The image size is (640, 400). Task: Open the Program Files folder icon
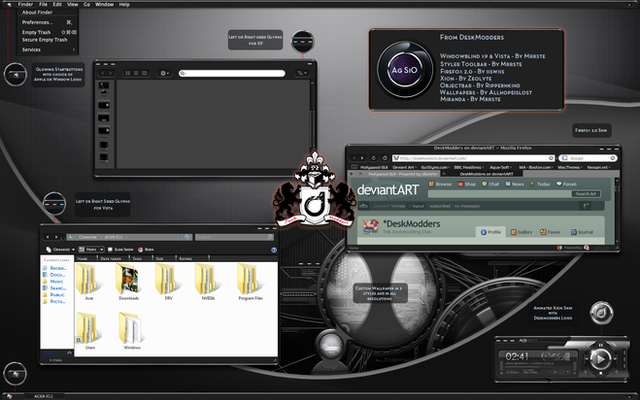click(x=250, y=282)
